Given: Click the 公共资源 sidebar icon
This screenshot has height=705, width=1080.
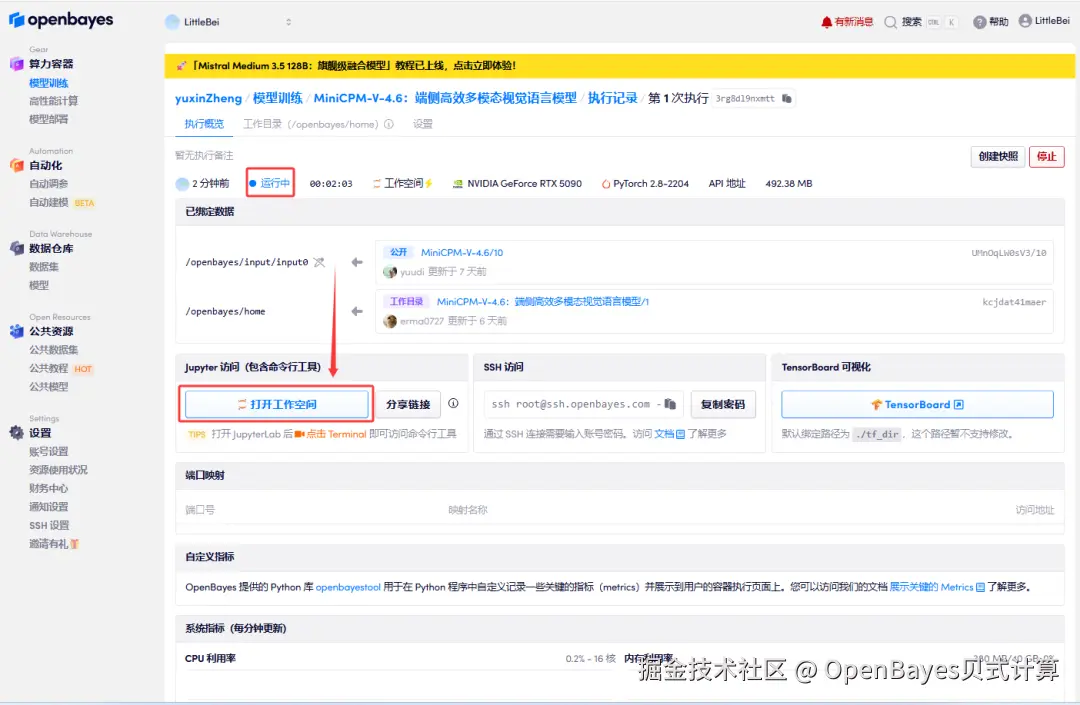Looking at the screenshot, I should [17, 331].
